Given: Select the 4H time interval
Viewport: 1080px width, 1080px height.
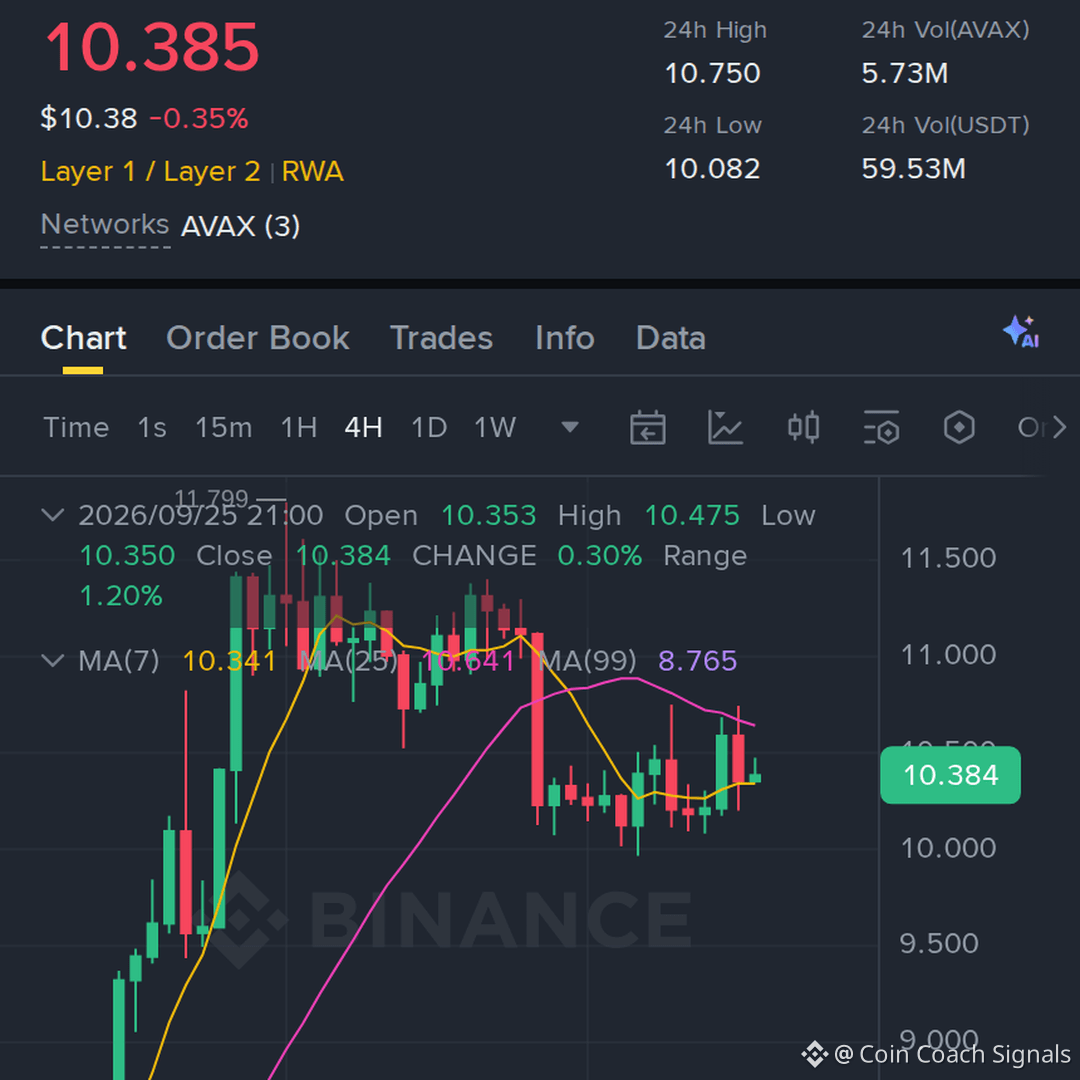Looking at the screenshot, I should tap(363, 428).
